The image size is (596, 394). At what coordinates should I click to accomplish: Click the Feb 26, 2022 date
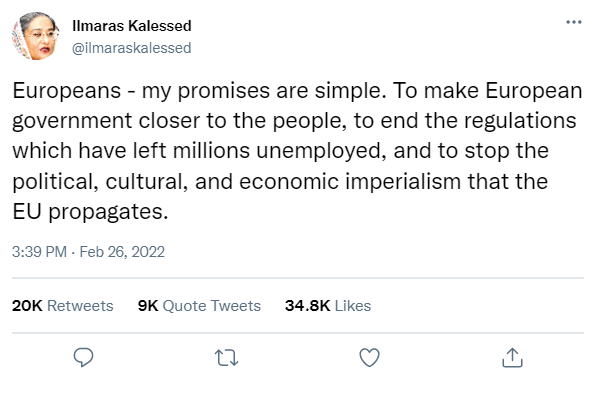coord(122,252)
